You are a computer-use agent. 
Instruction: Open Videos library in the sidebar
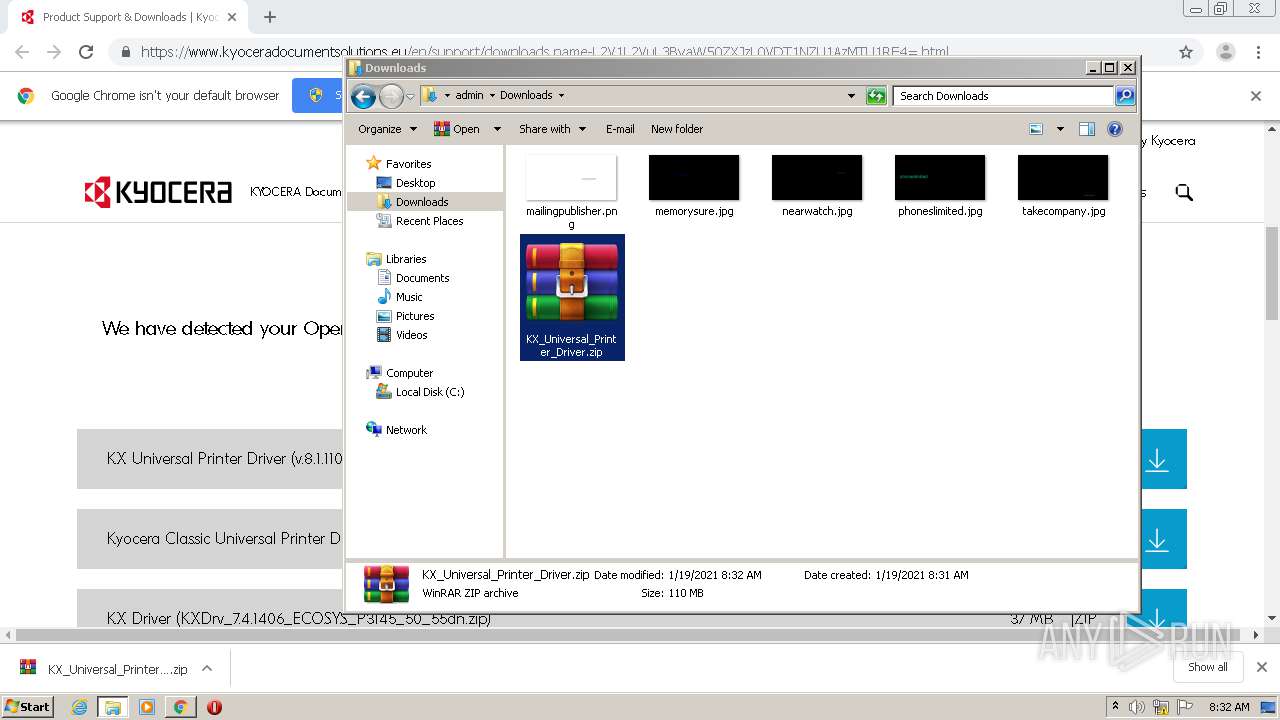point(411,335)
